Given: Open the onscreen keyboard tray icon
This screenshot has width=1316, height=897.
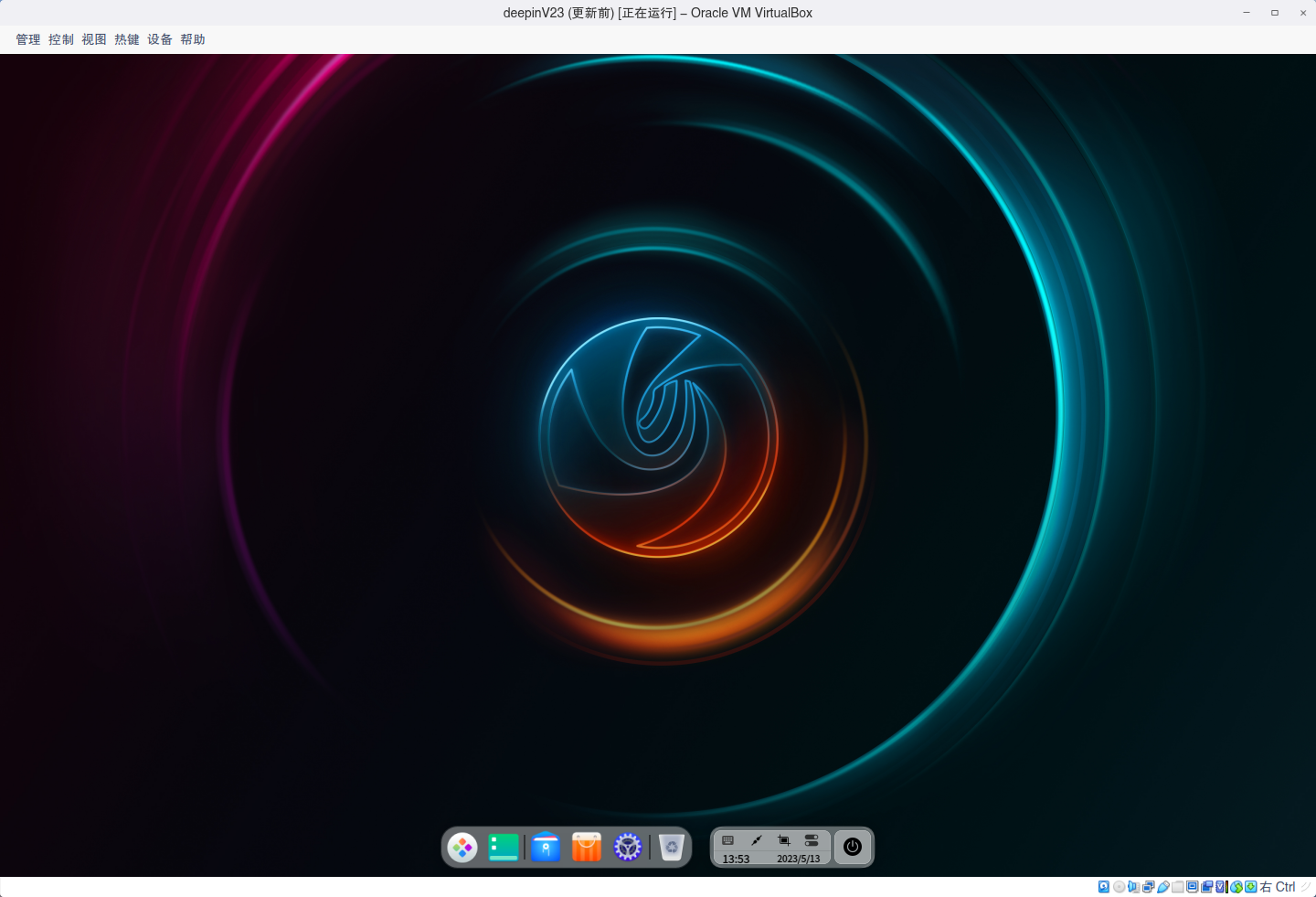Looking at the screenshot, I should (728, 839).
